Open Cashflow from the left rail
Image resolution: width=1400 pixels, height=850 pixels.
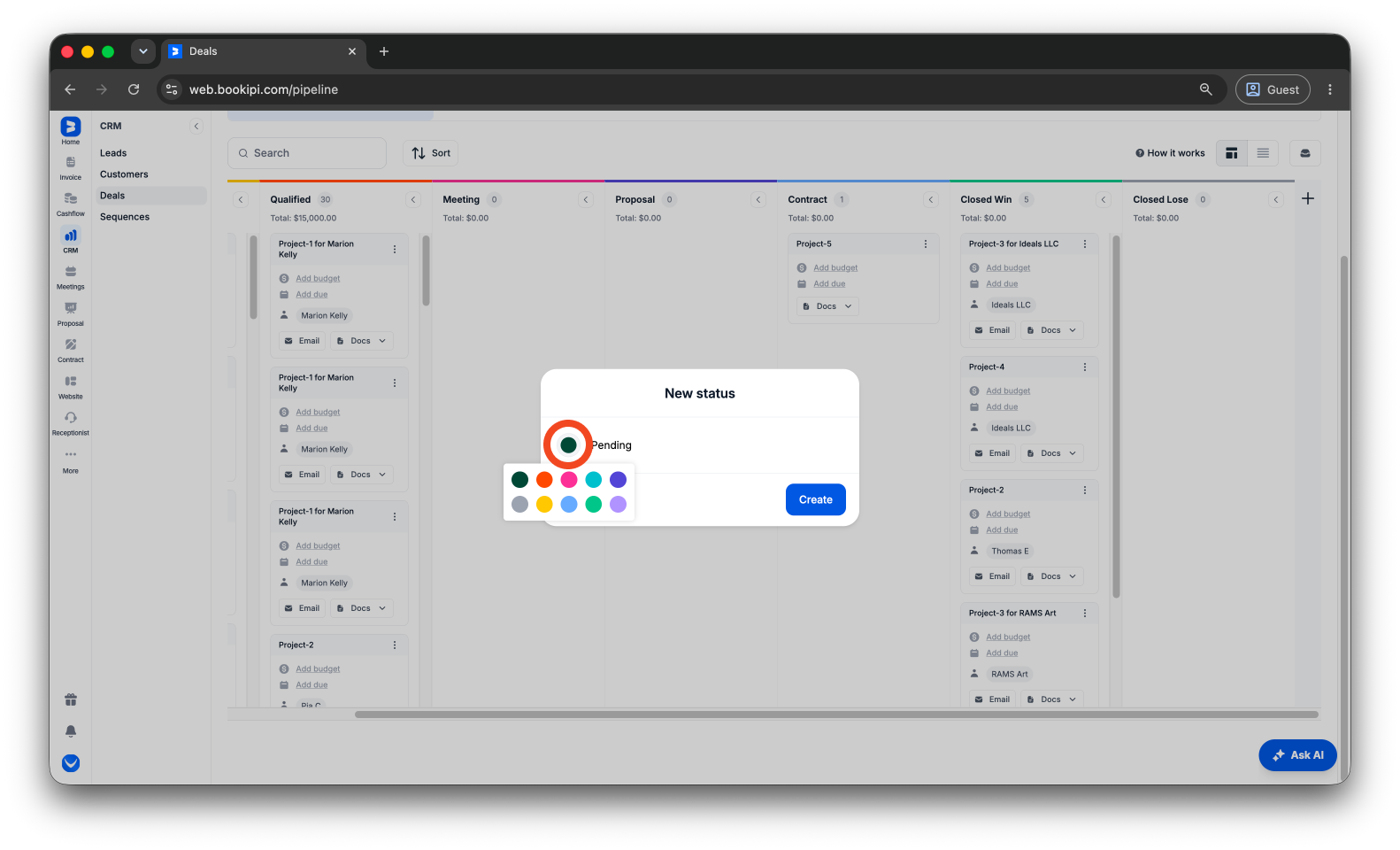tap(71, 204)
